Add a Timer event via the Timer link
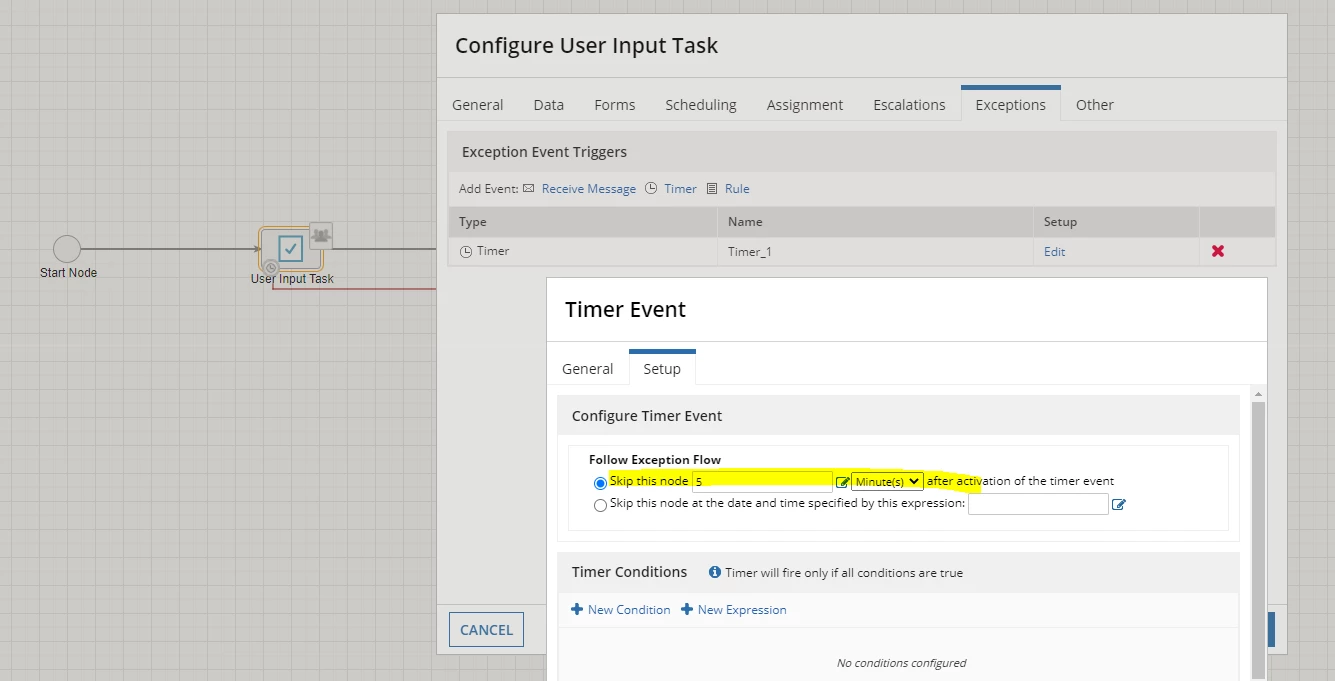1335x681 pixels. (681, 188)
